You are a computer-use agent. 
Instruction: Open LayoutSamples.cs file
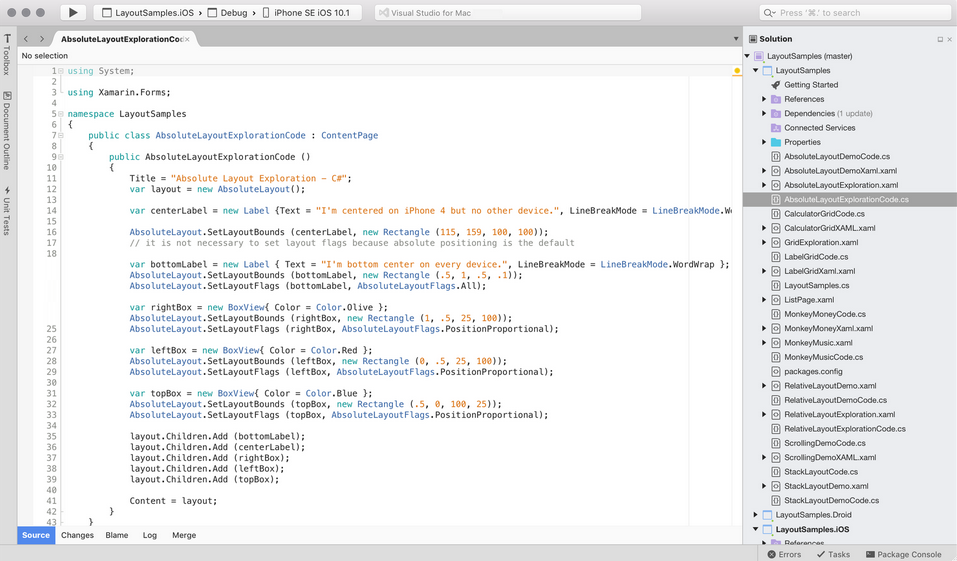tap(816, 286)
